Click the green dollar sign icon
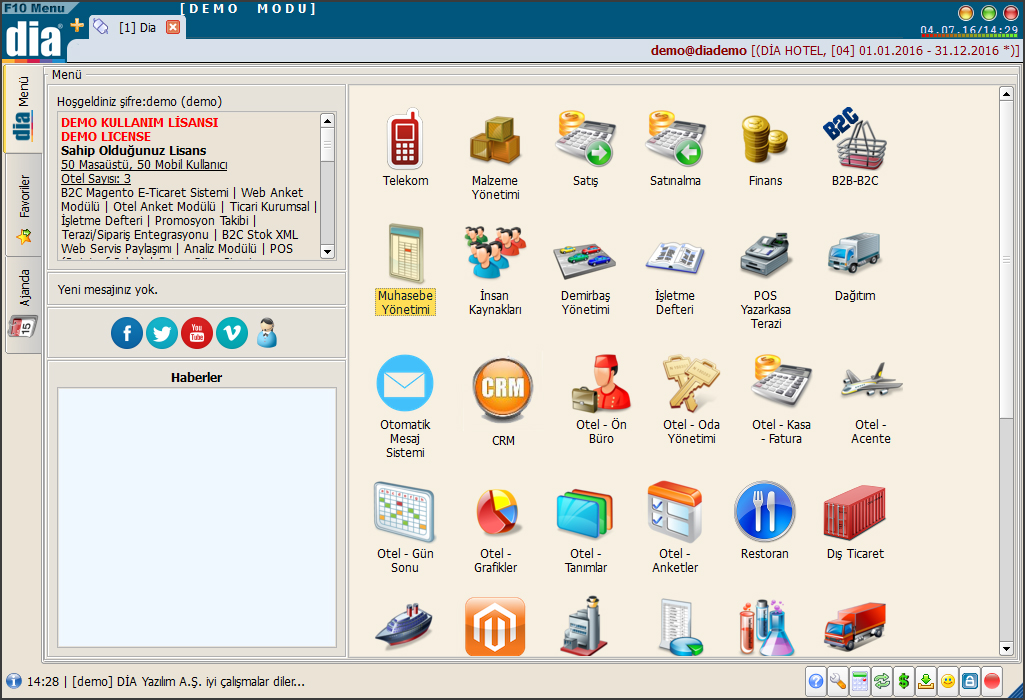Screen dimensions: 1025x700 click(x=904, y=682)
